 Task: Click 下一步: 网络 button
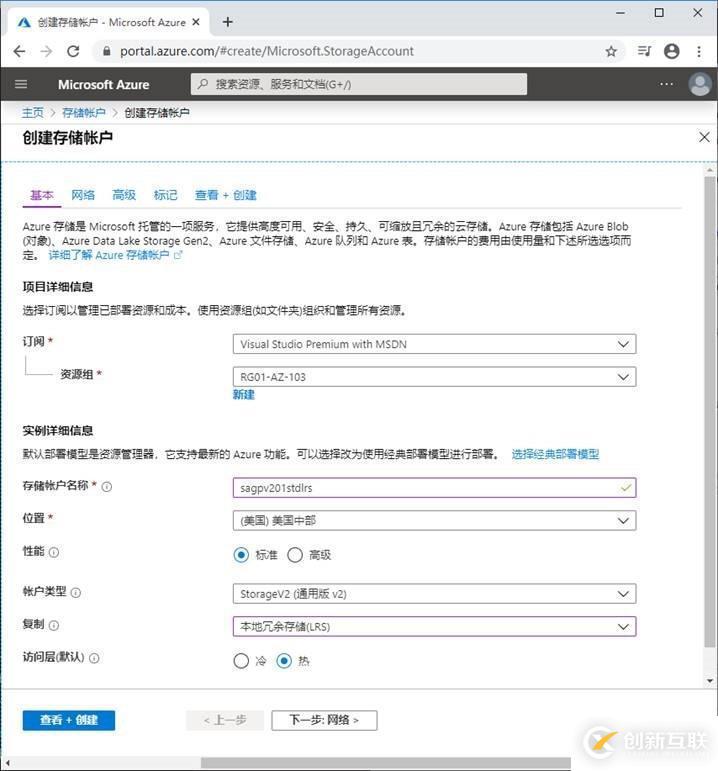click(324, 720)
